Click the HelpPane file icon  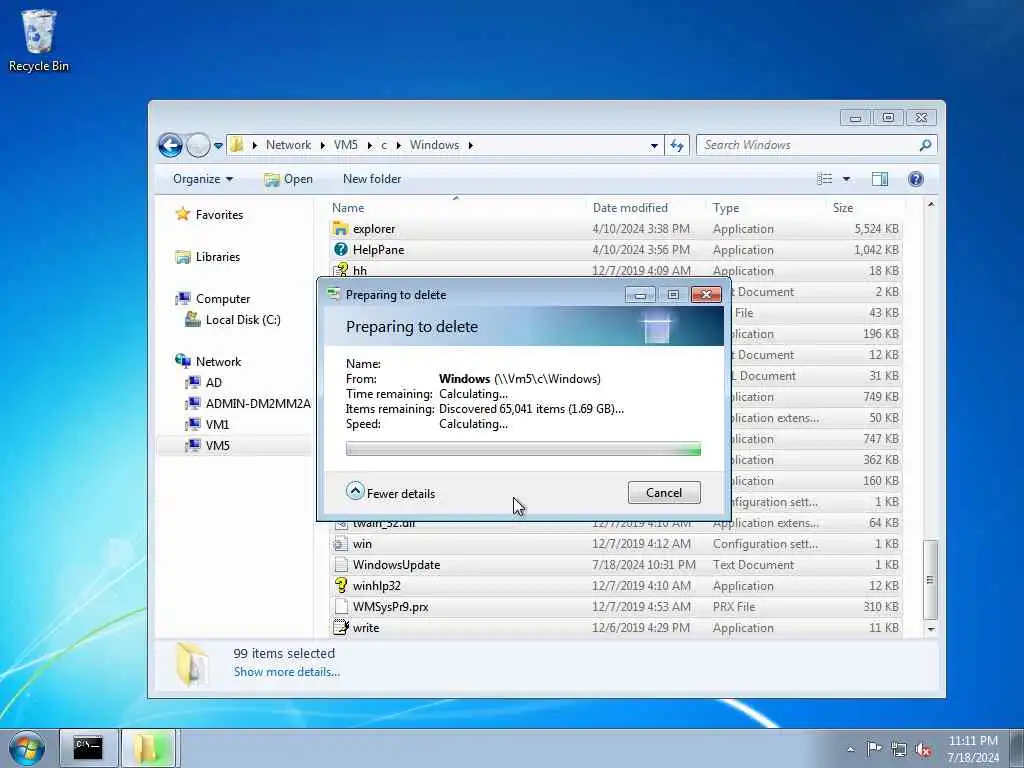[x=340, y=249]
